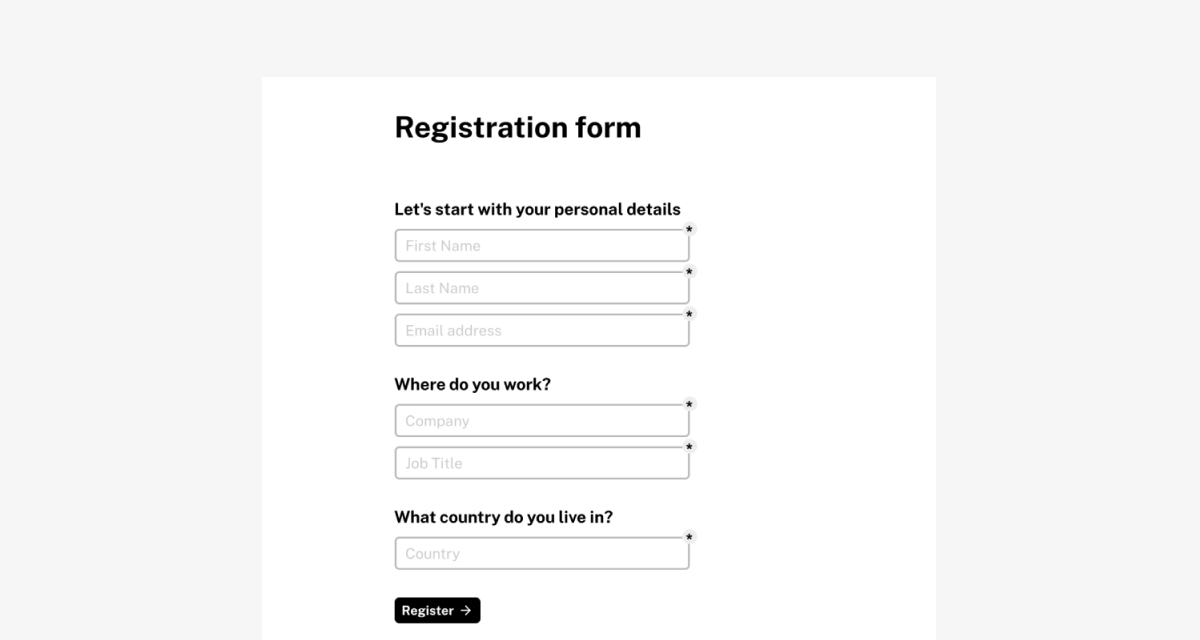Click the "Registration form" page title
The image size is (1200, 640).
(518, 128)
